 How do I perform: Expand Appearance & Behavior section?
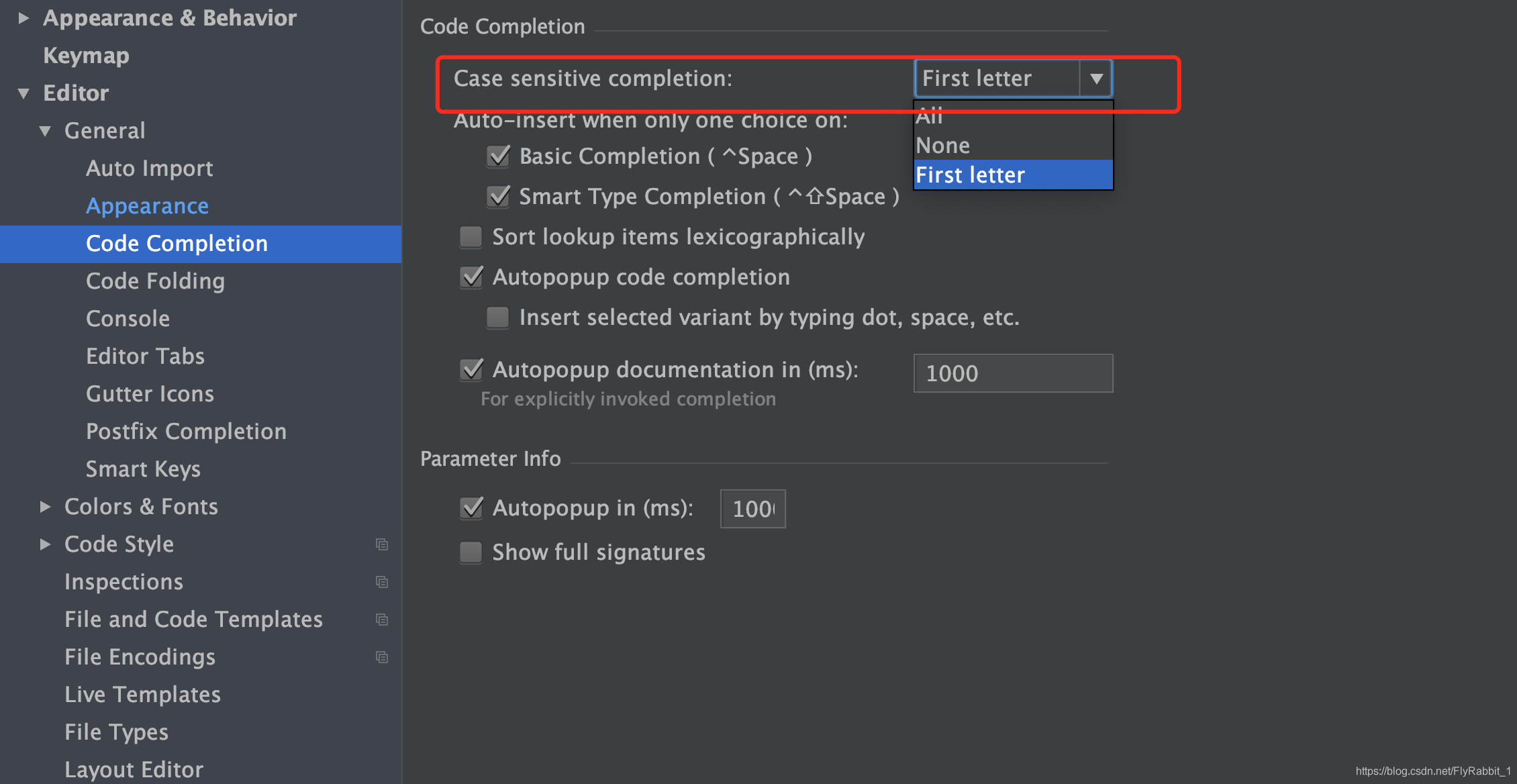tap(23, 18)
